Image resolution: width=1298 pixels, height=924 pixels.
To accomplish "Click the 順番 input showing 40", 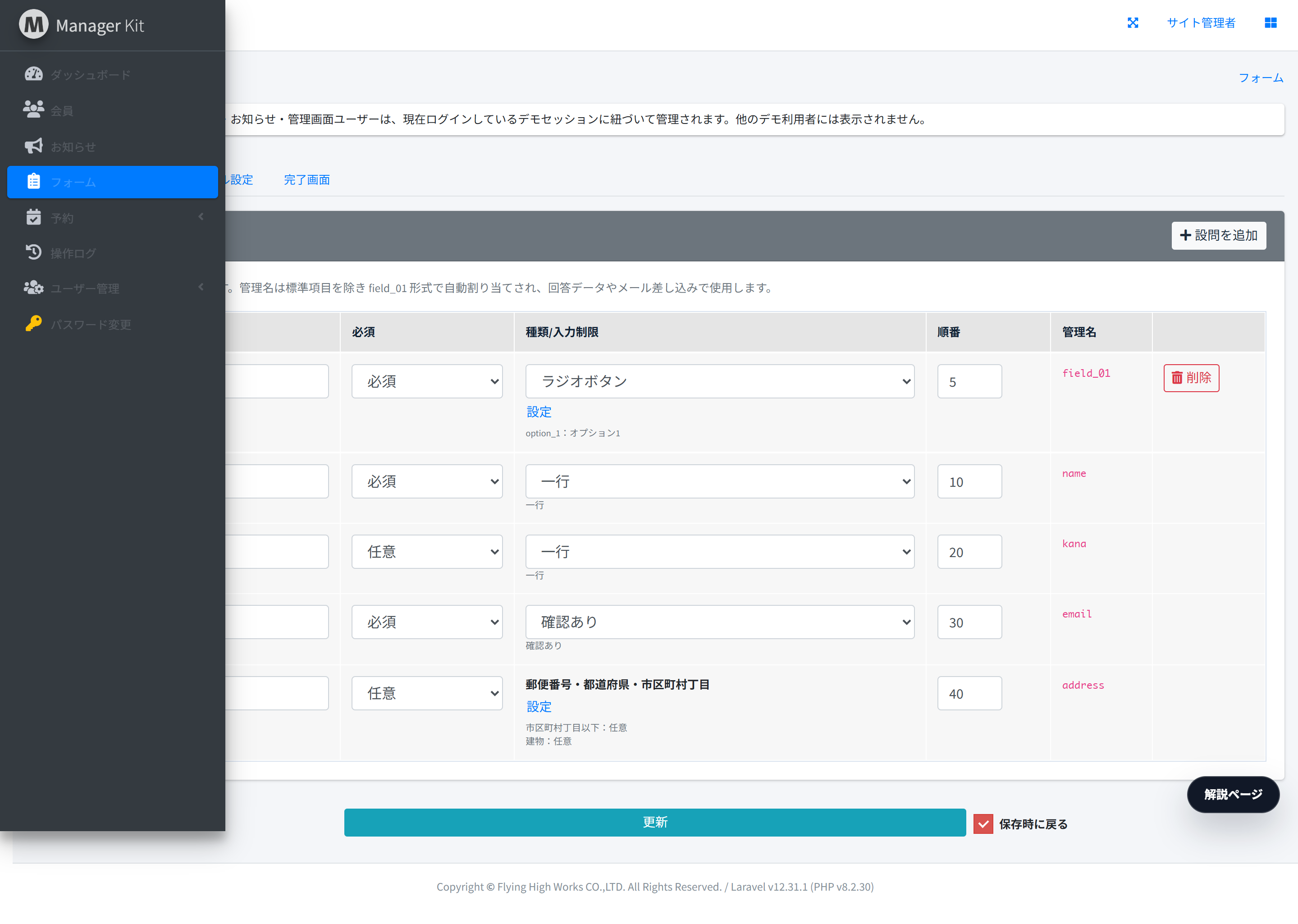I will [x=969, y=693].
